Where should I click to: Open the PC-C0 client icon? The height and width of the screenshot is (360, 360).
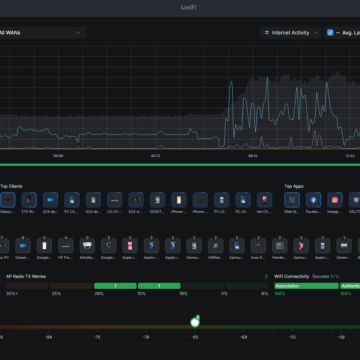(72, 200)
